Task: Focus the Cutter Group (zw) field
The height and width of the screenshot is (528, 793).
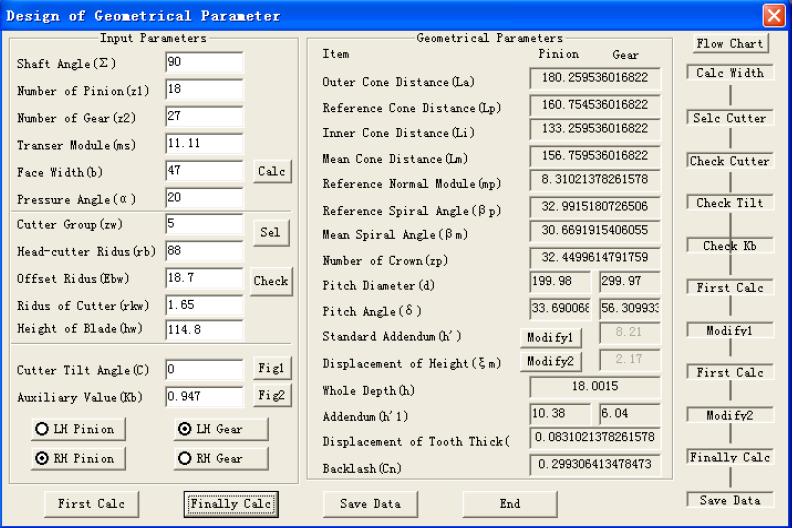Action: click(x=204, y=224)
